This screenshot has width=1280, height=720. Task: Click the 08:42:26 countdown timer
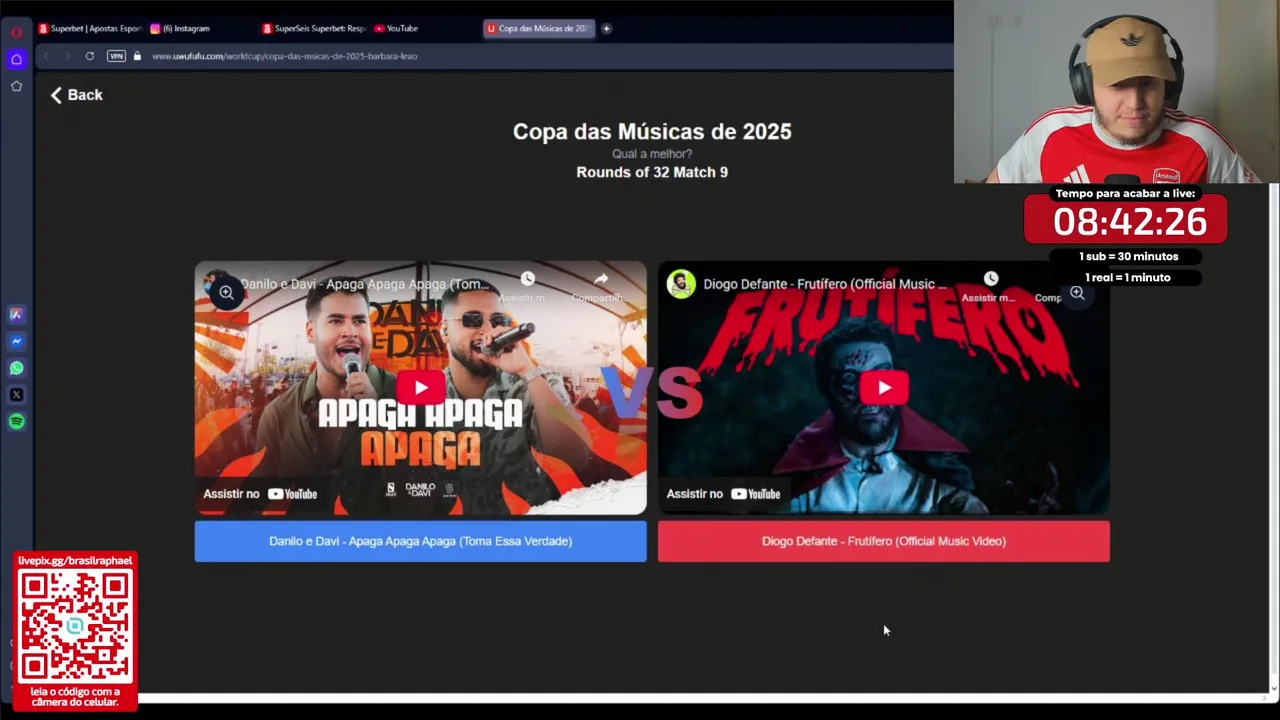(1129, 222)
